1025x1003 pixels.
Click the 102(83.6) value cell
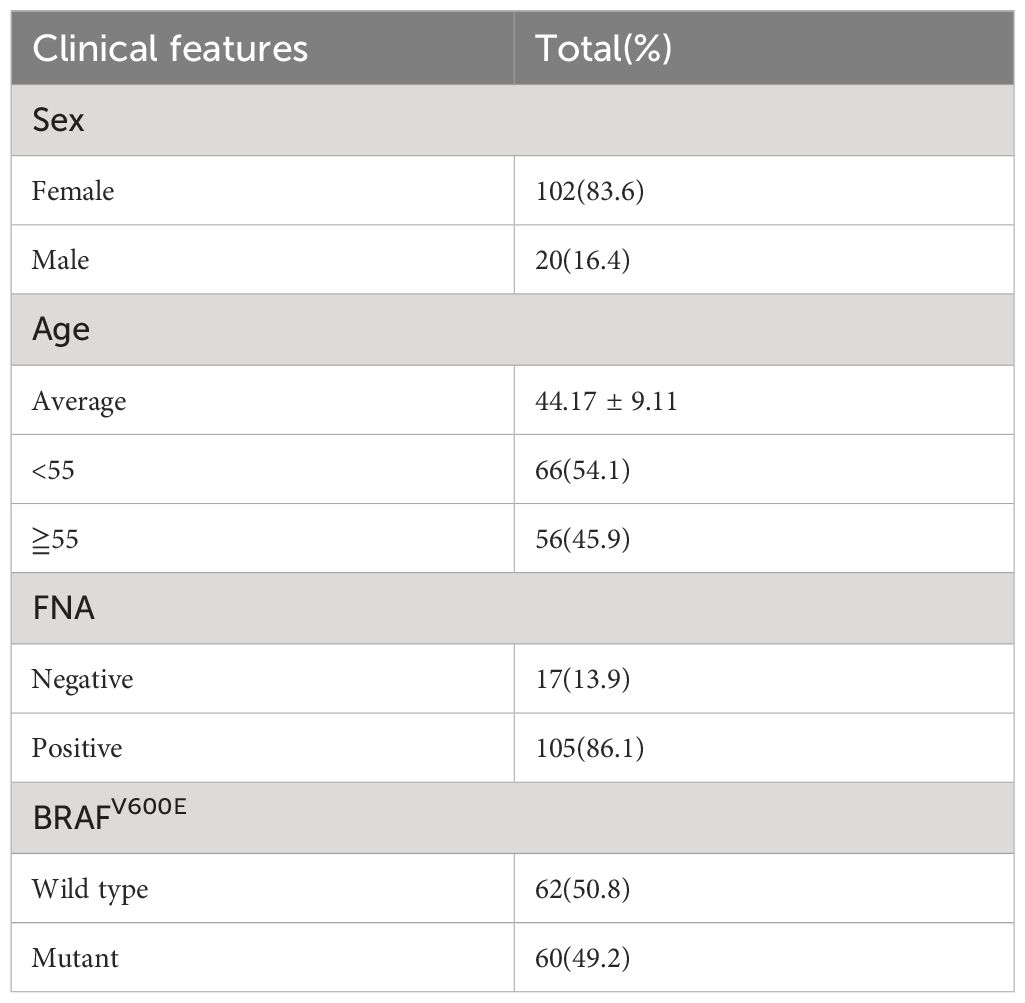[590, 191]
